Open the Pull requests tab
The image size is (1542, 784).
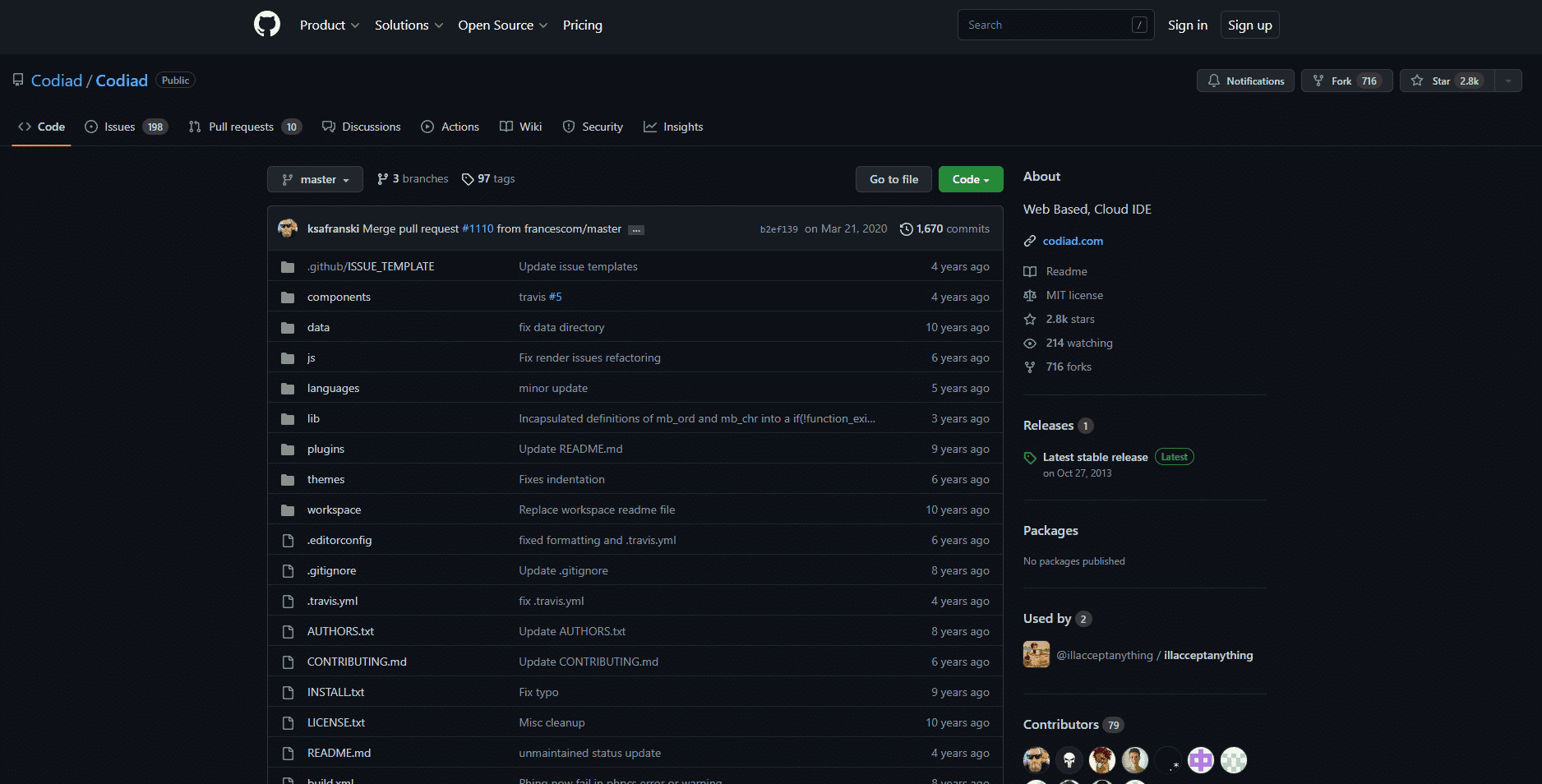241,127
